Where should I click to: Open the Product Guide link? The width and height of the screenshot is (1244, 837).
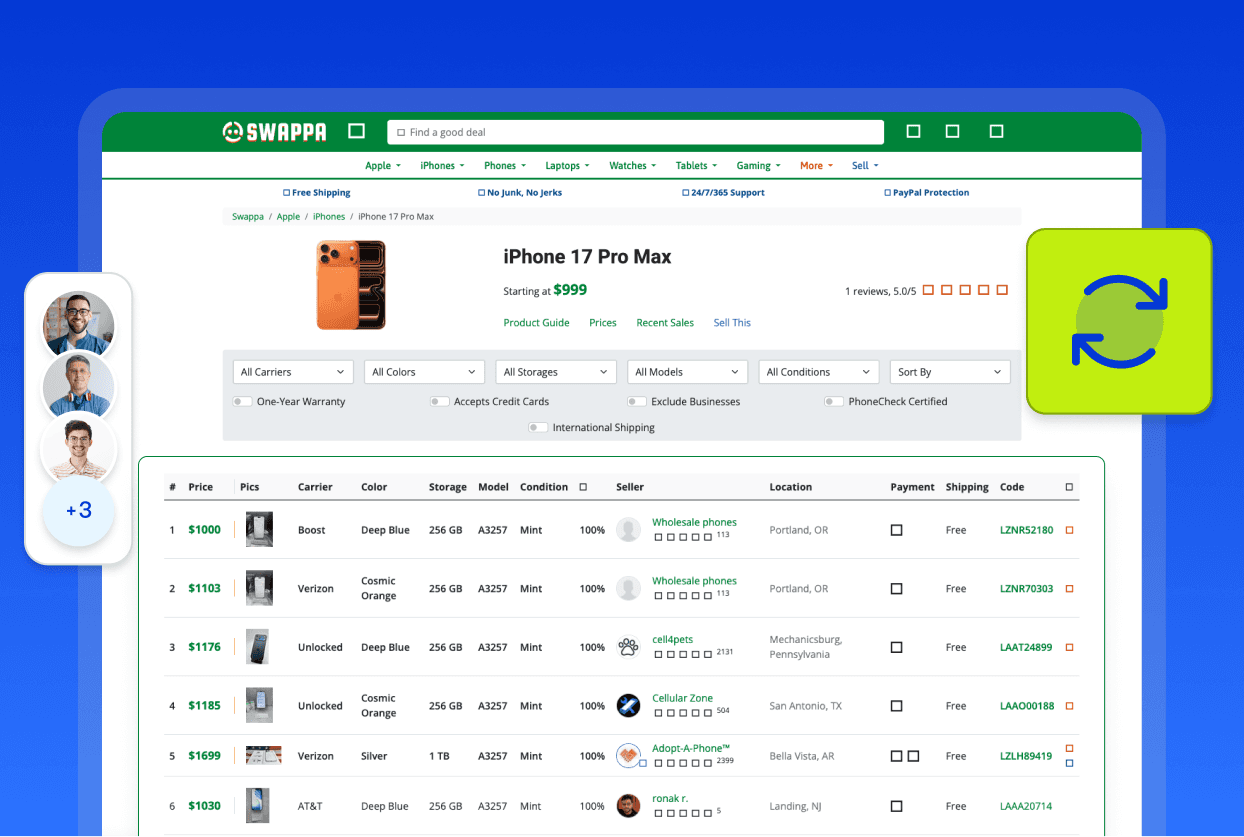[x=536, y=323]
